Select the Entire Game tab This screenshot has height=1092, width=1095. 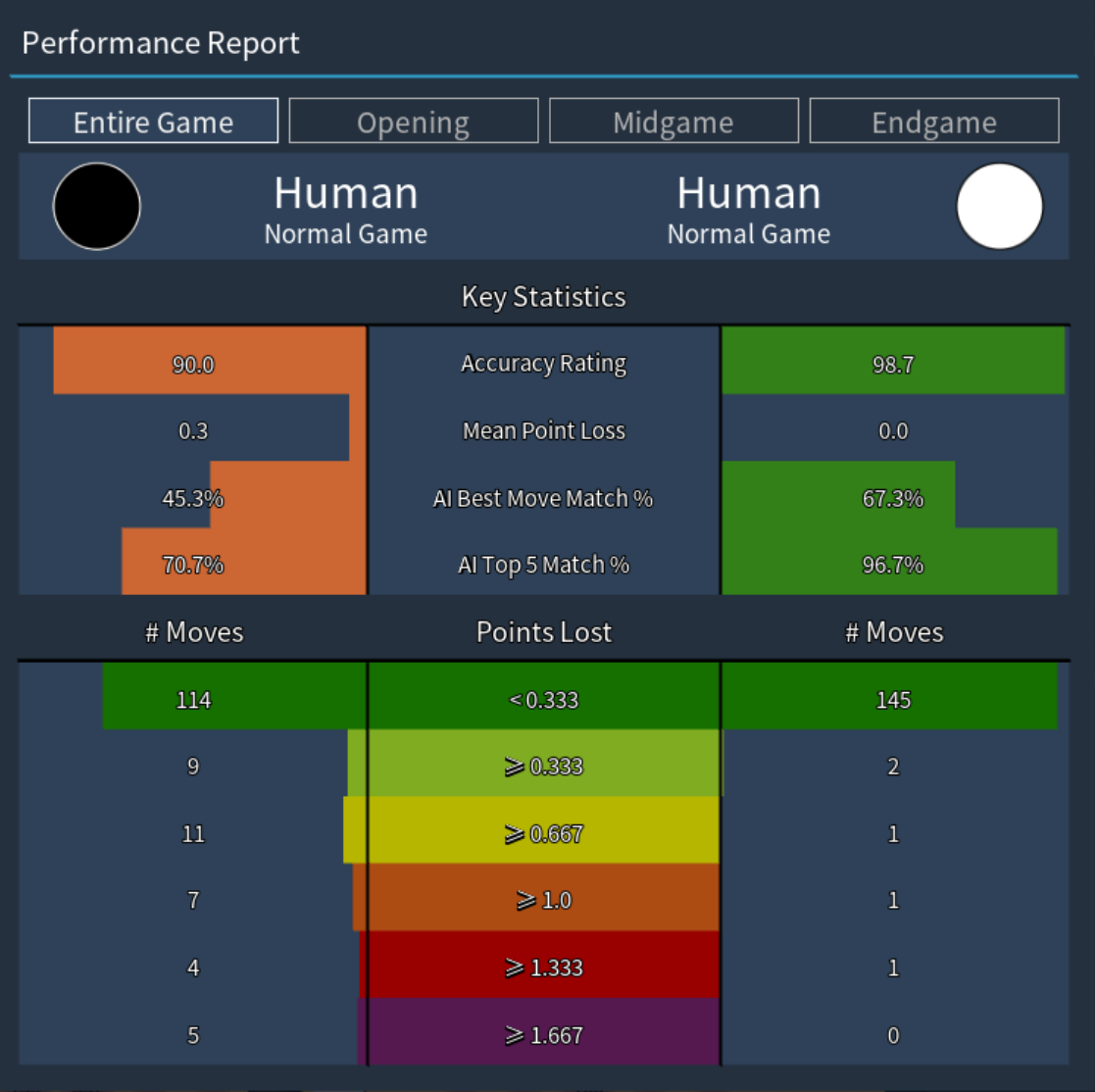(153, 121)
